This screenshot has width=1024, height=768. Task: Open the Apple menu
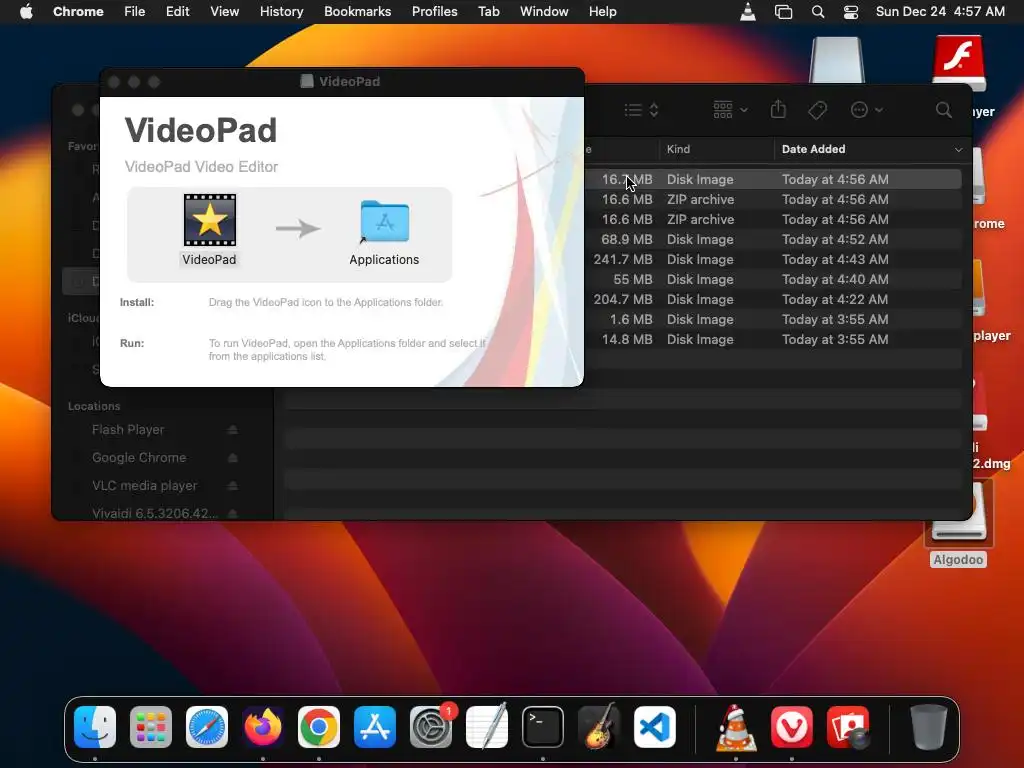tap(26, 11)
